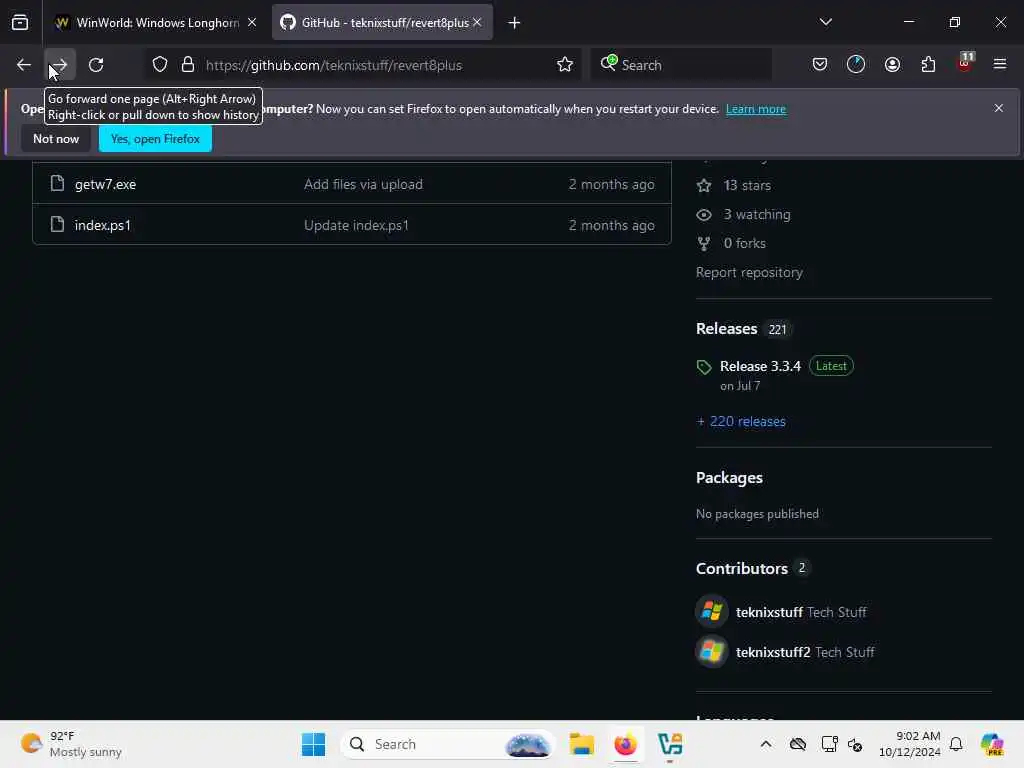This screenshot has height=768, width=1024.
Task: Dismiss the Firefox notification bar
Action: pos(999,108)
